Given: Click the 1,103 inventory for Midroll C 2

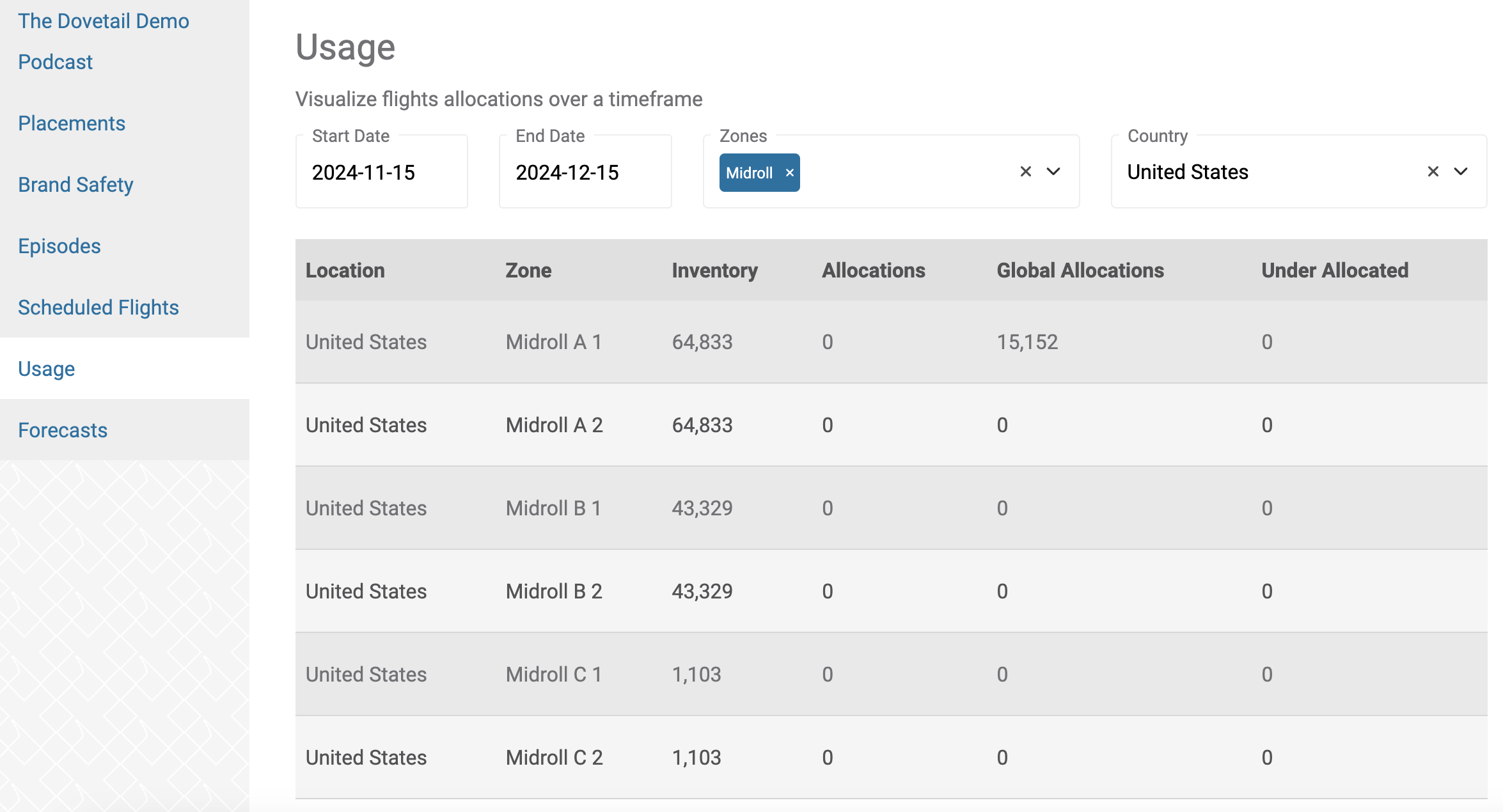Looking at the screenshot, I should [x=696, y=758].
